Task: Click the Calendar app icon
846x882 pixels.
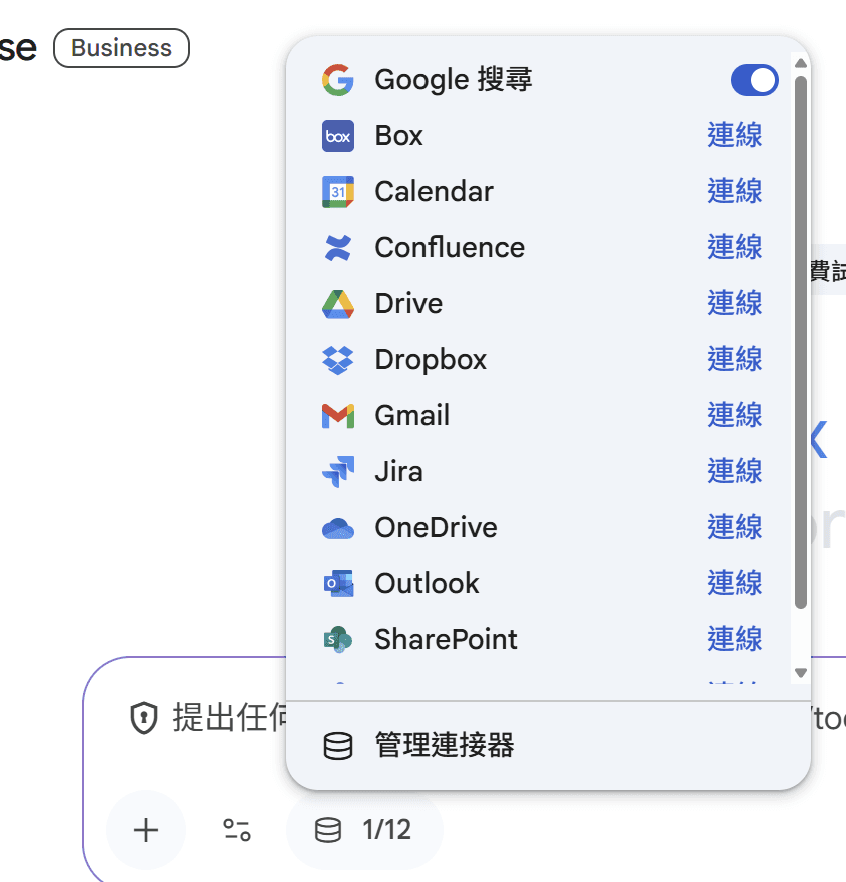Action: pyautogui.click(x=338, y=192)
